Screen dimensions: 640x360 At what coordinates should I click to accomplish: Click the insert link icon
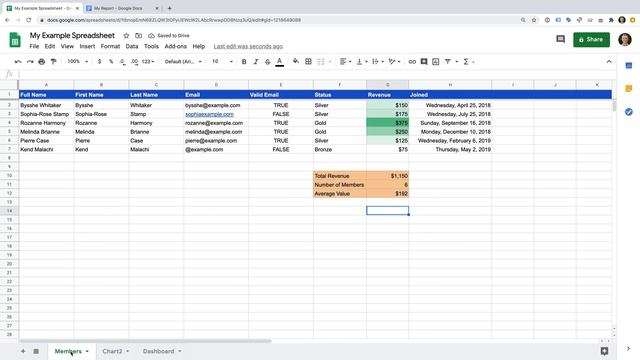coord(412,62)
